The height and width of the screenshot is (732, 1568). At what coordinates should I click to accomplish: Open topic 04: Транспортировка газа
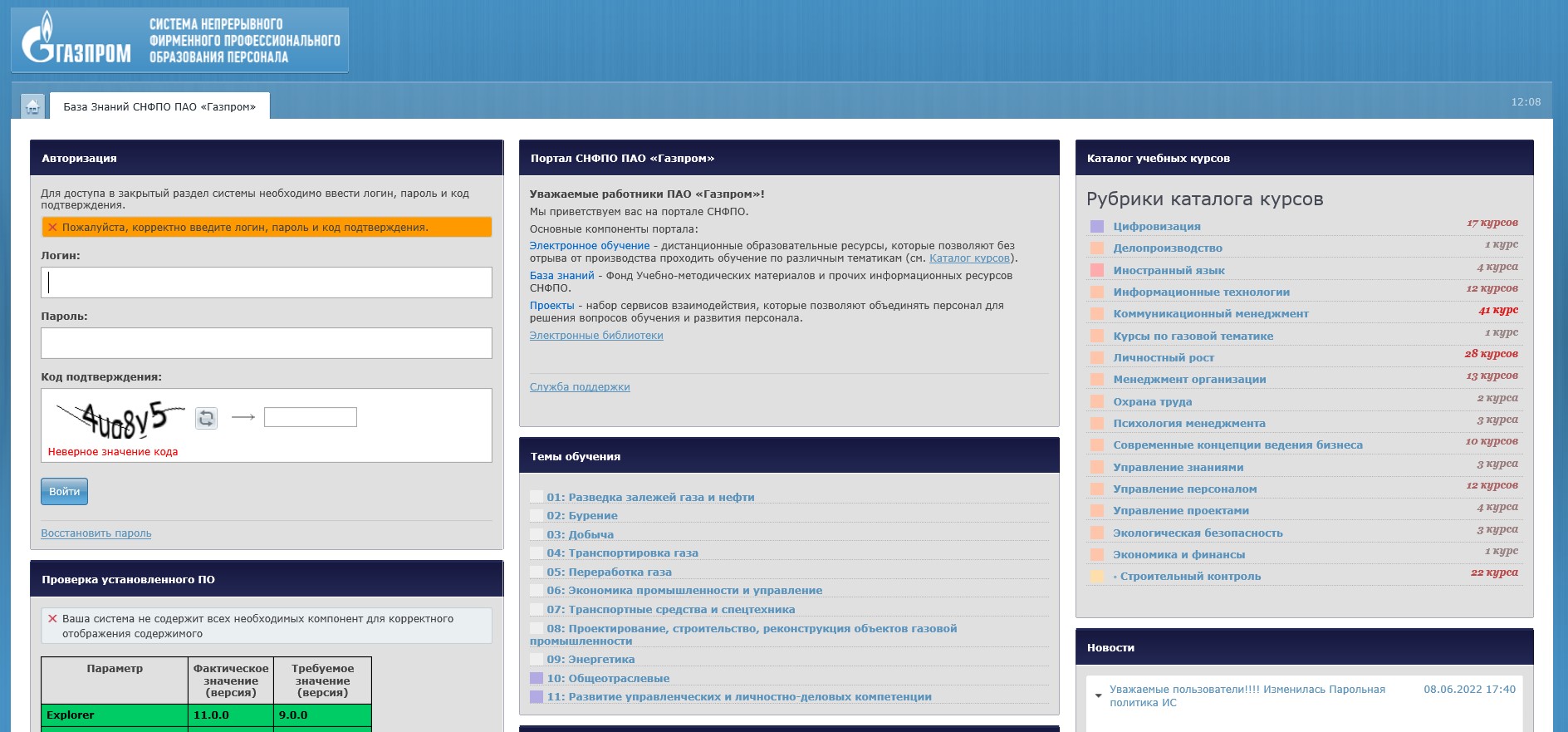coord(623,553)
